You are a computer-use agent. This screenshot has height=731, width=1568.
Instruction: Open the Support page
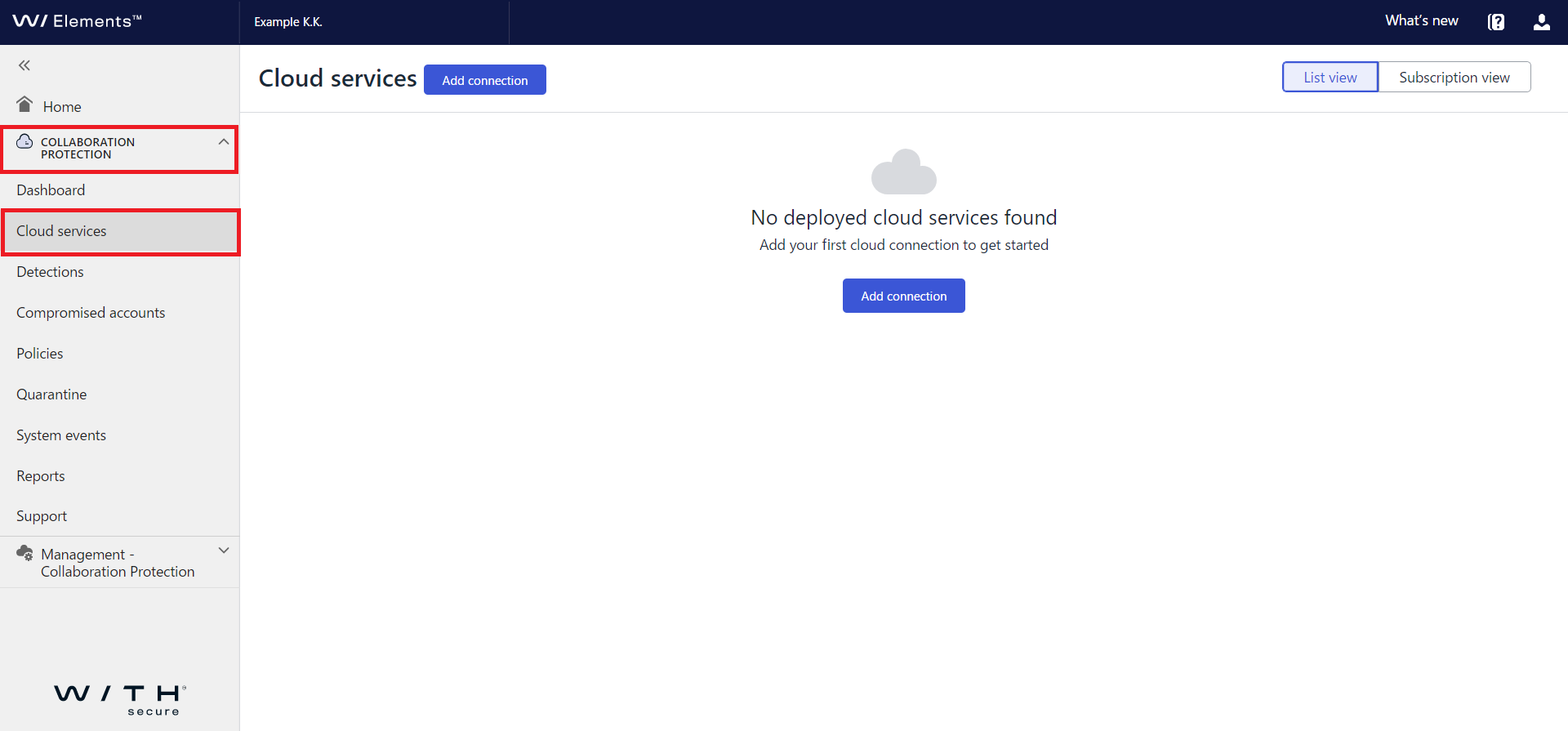click(42, 516)
